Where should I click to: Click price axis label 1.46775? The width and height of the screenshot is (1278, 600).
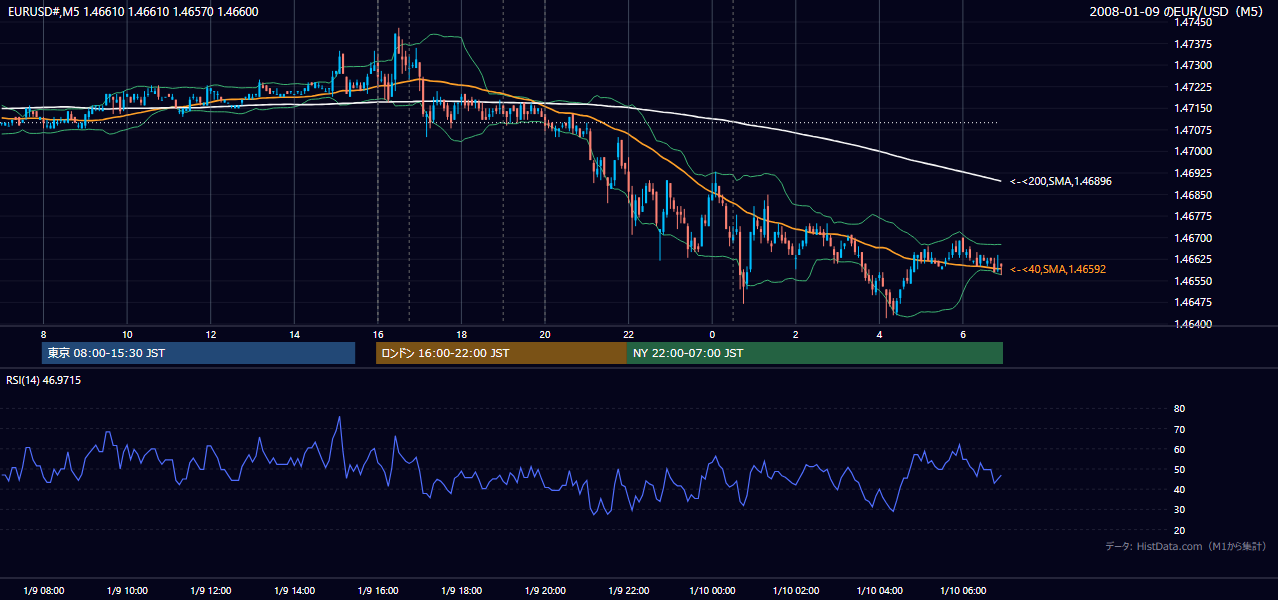[x=1193, y=216]
